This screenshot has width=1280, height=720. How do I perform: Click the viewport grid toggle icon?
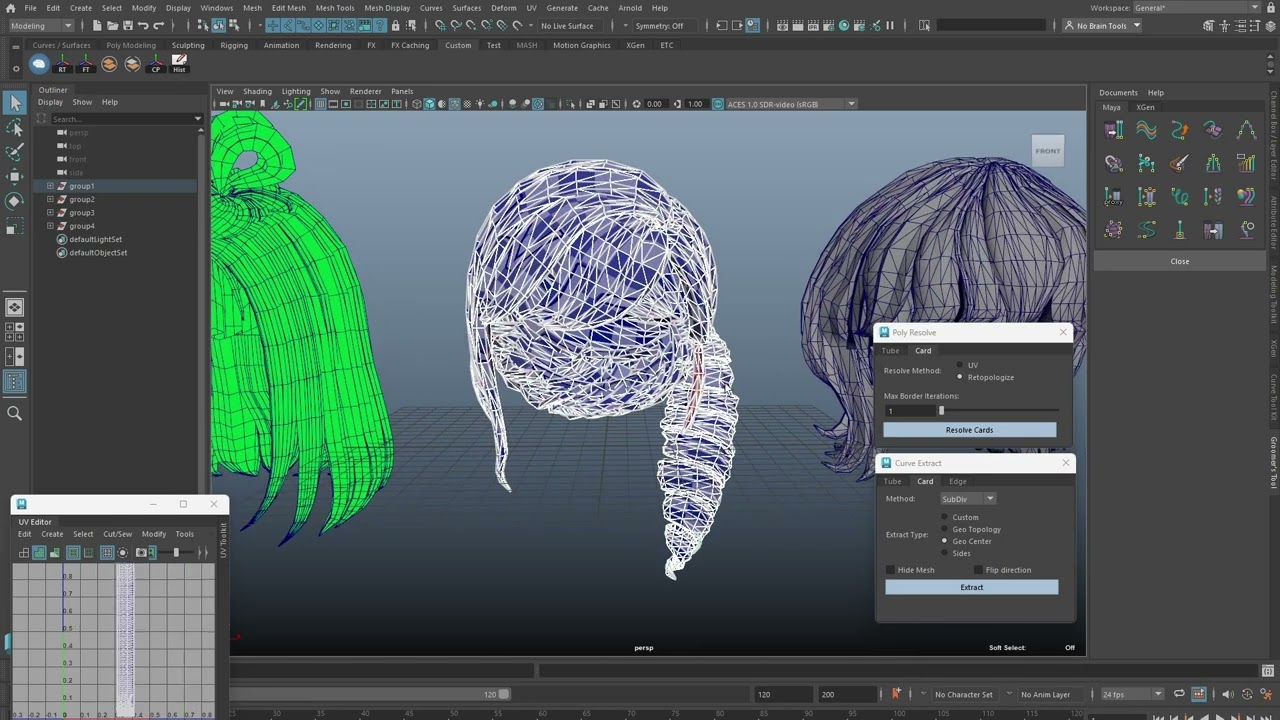click(x=320, y=104)
